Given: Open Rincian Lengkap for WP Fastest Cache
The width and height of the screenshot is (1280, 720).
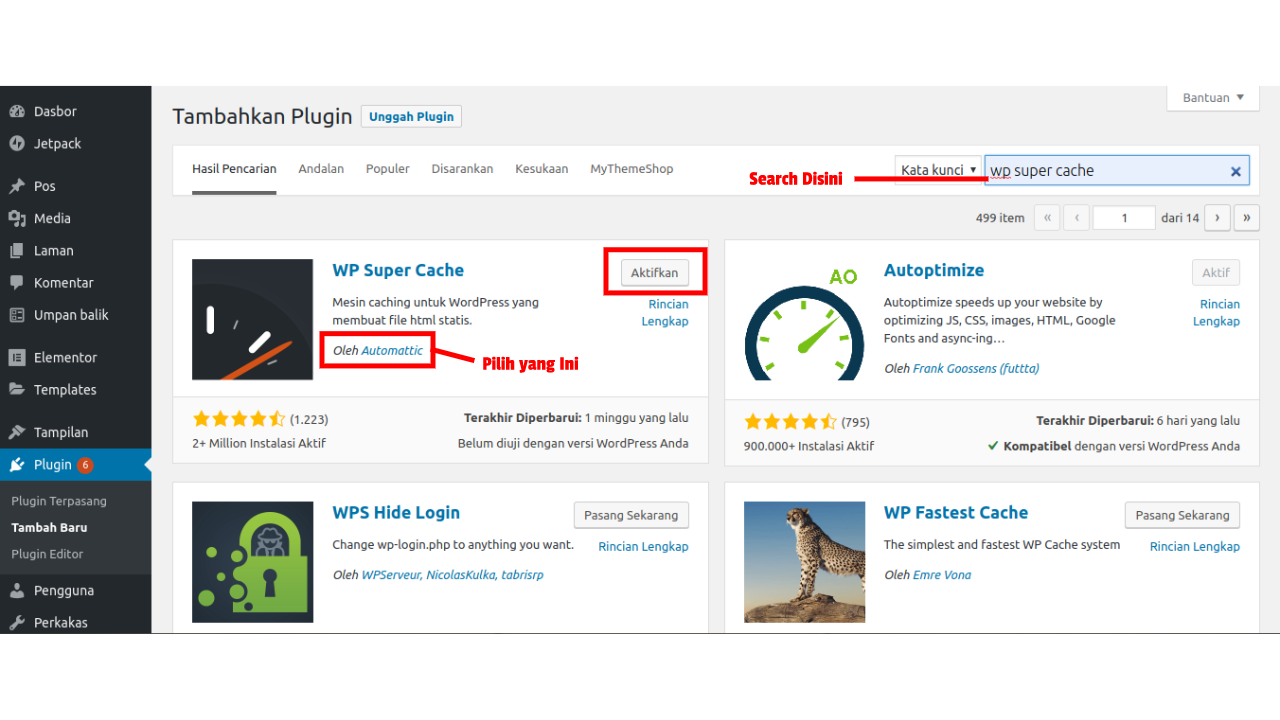Looking at the screenshot, I should tap(1195, 546).
